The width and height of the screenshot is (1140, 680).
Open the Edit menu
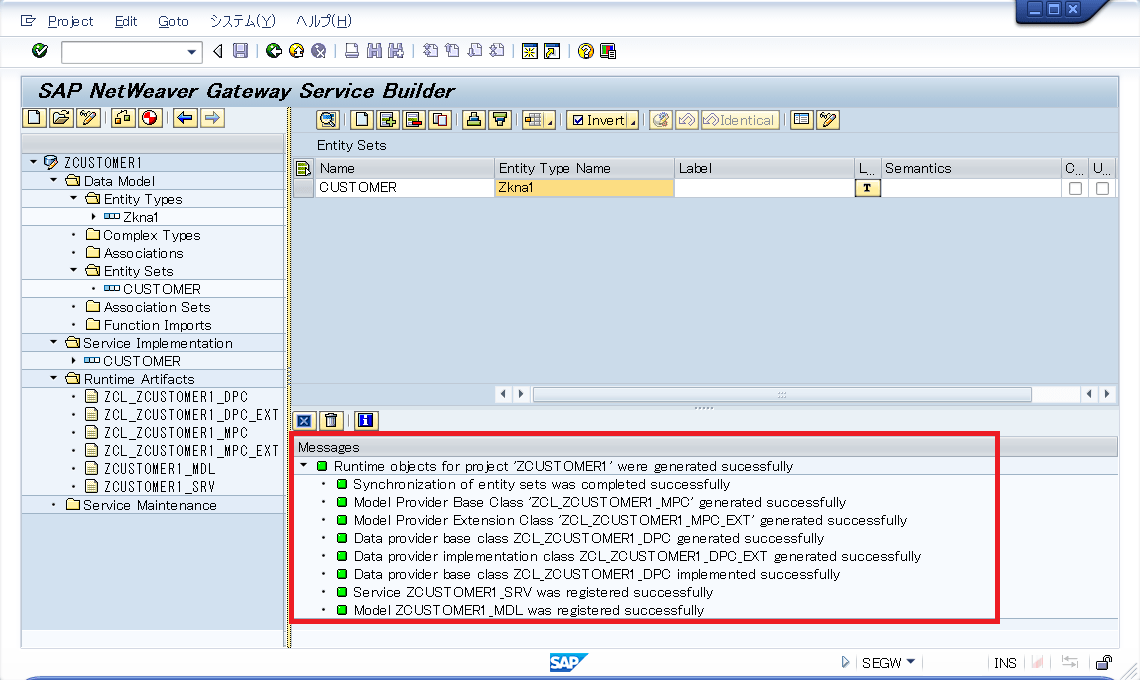(x=126, y=21)
